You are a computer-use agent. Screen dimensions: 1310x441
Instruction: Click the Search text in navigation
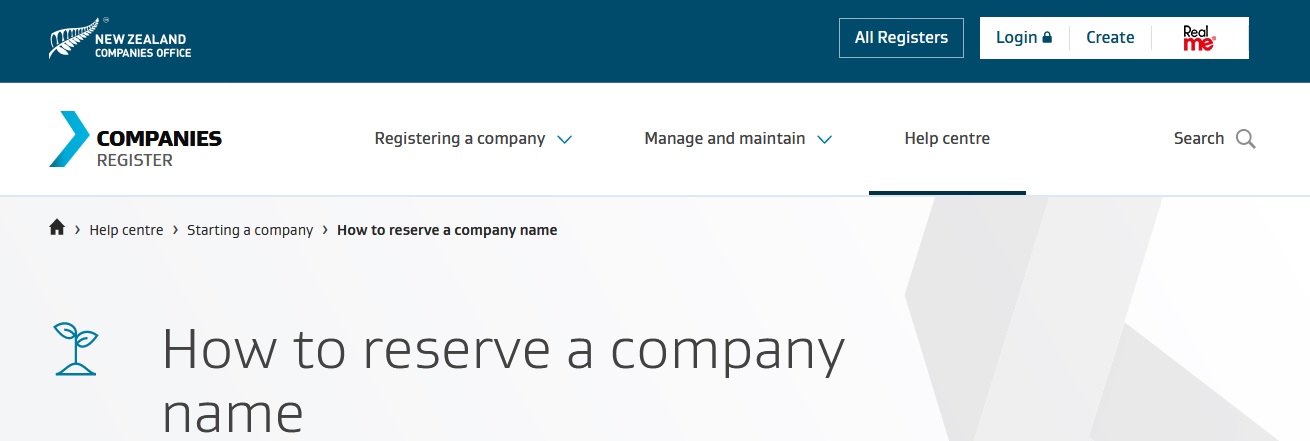coord(1198,139)
